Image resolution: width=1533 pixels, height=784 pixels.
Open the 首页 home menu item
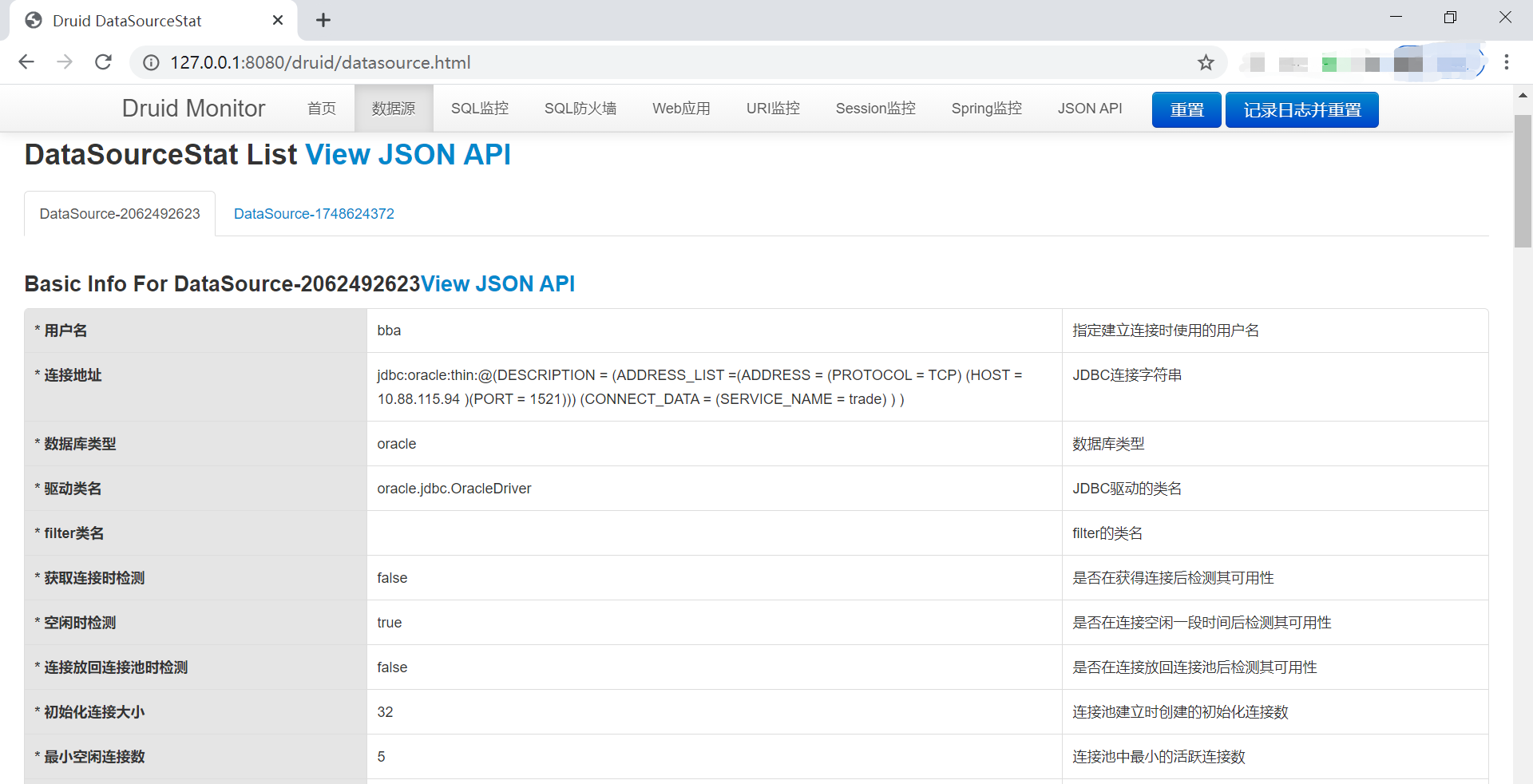(x=322, y=109)
